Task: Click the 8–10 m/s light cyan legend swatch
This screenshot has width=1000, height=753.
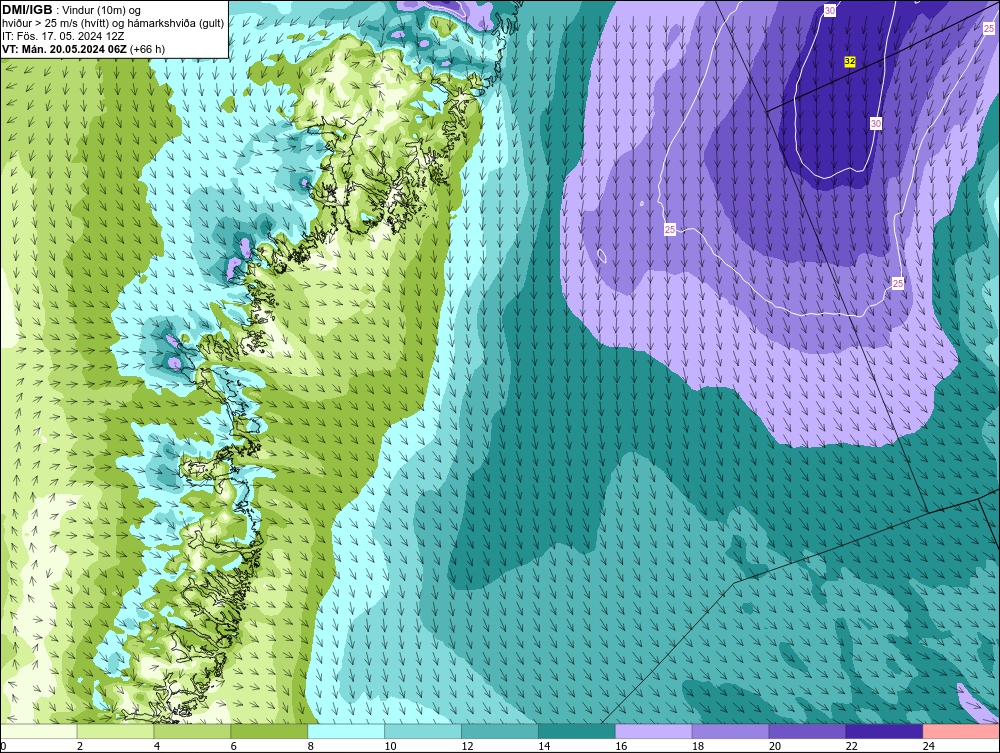Action: tap(346, 731)
